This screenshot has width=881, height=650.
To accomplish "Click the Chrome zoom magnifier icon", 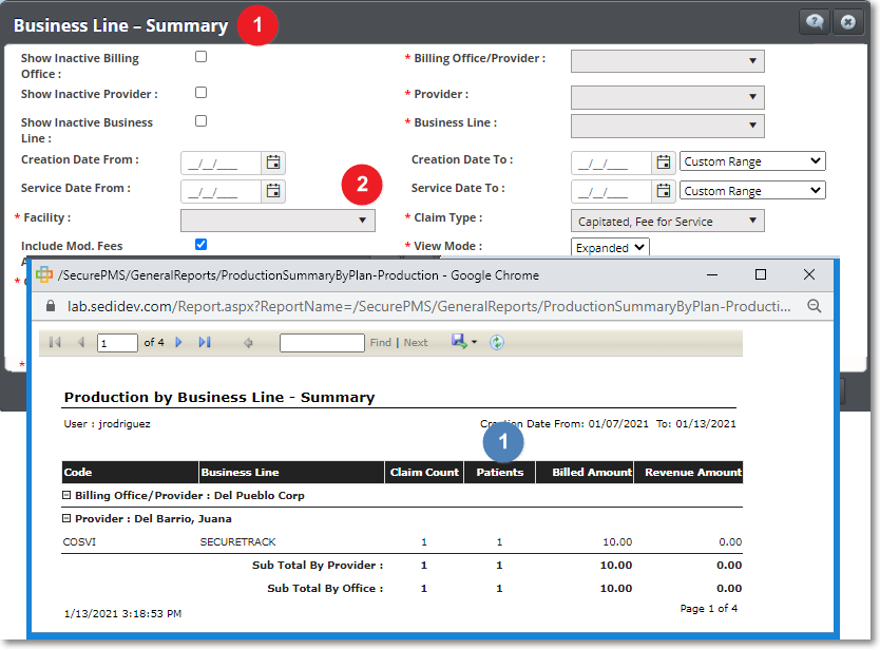I will (814, 307).
